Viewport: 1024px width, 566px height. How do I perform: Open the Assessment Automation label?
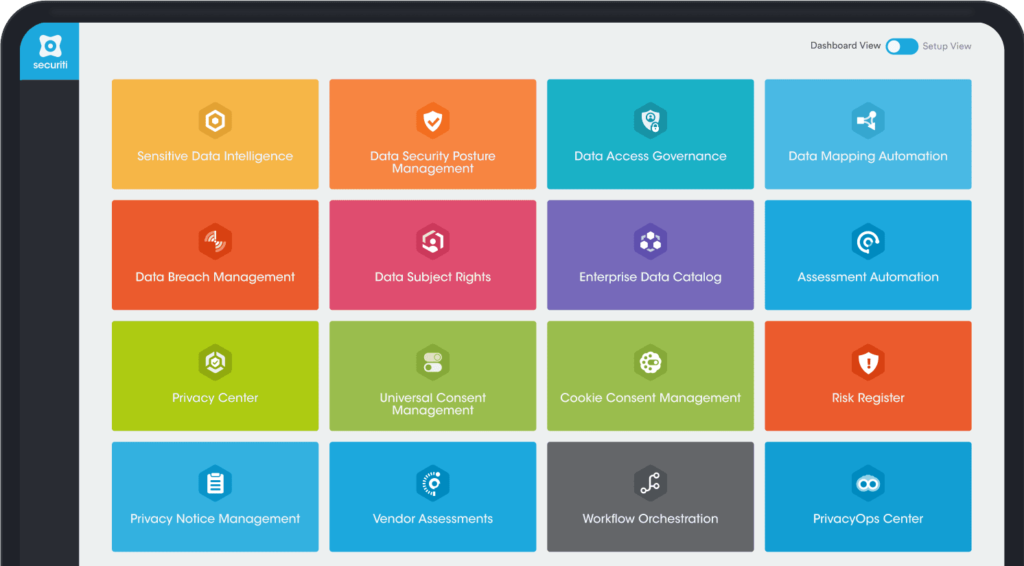click(867, 277)
